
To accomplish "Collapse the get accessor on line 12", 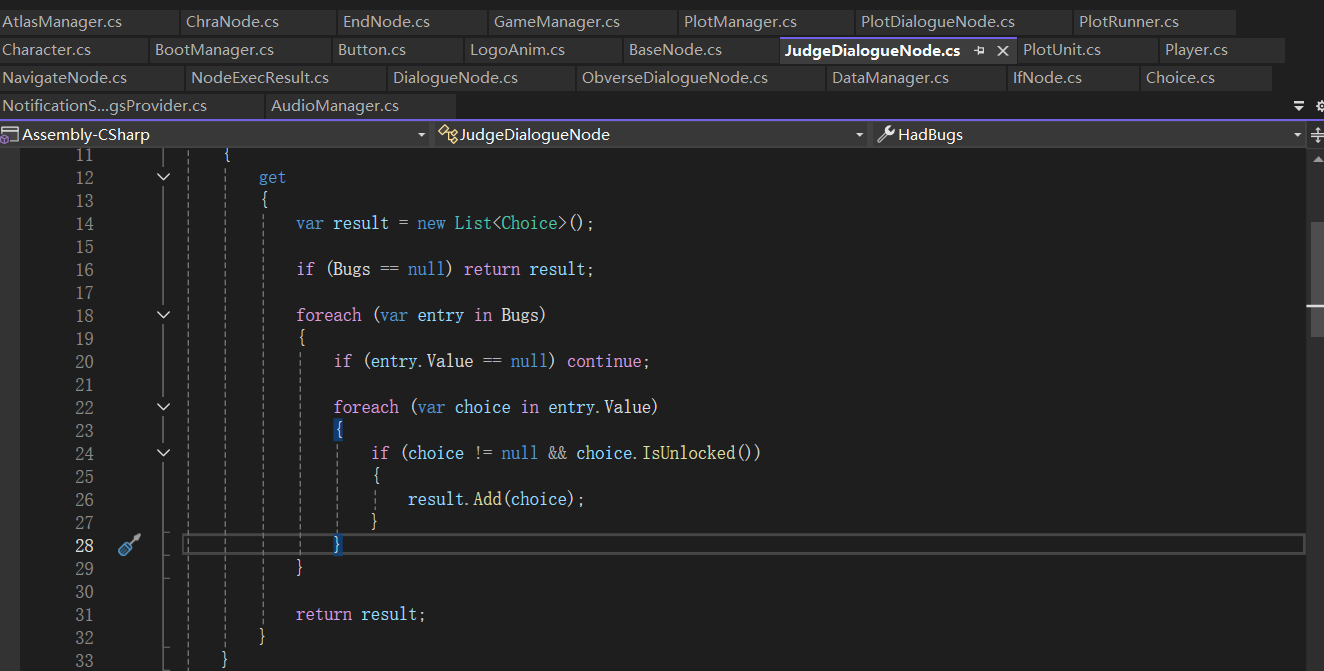I will coord(164,177).
